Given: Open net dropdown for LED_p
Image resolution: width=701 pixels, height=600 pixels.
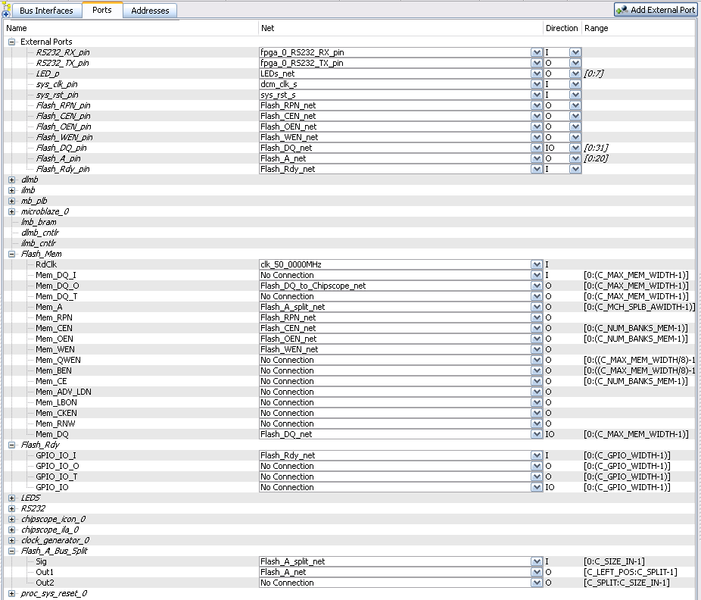Looking at the screenshot, I should (x=536, y=73).
